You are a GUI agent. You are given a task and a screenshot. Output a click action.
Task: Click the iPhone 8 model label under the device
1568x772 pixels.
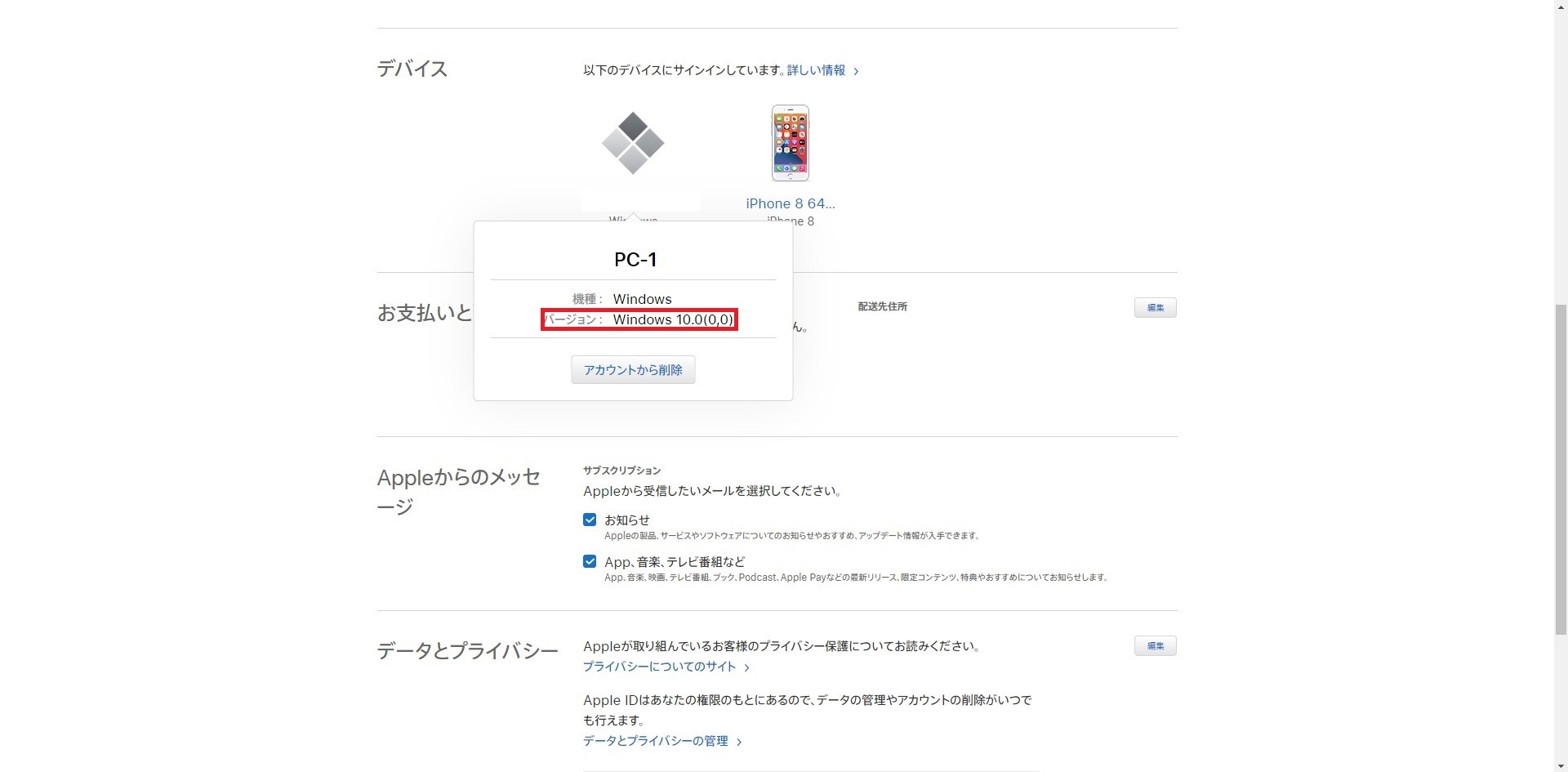coord(791,221)
